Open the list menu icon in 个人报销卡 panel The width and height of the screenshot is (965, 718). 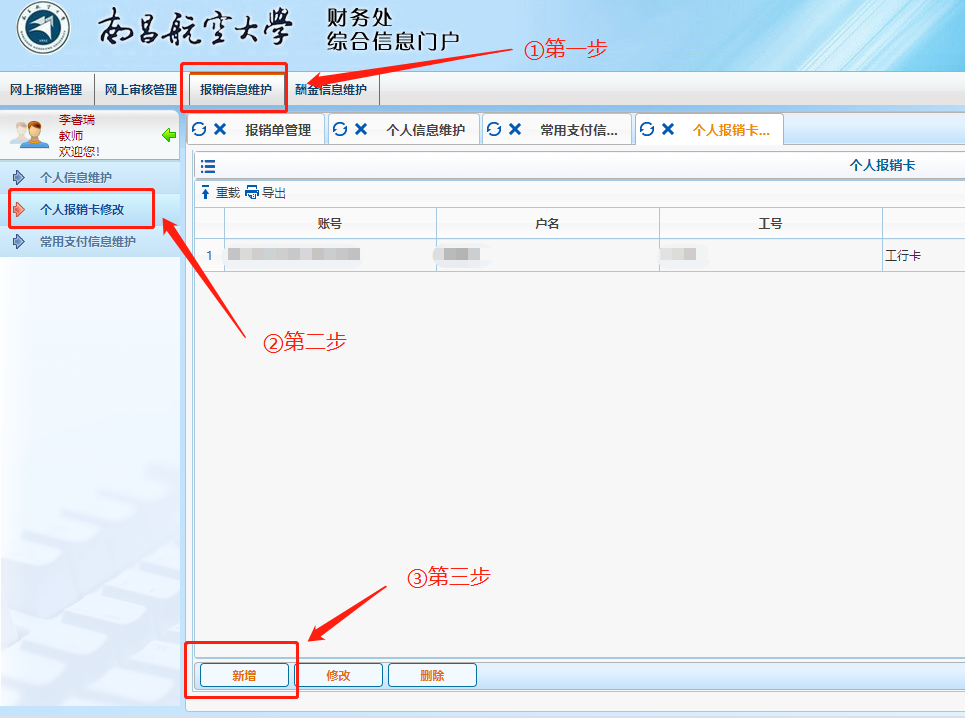208,166
